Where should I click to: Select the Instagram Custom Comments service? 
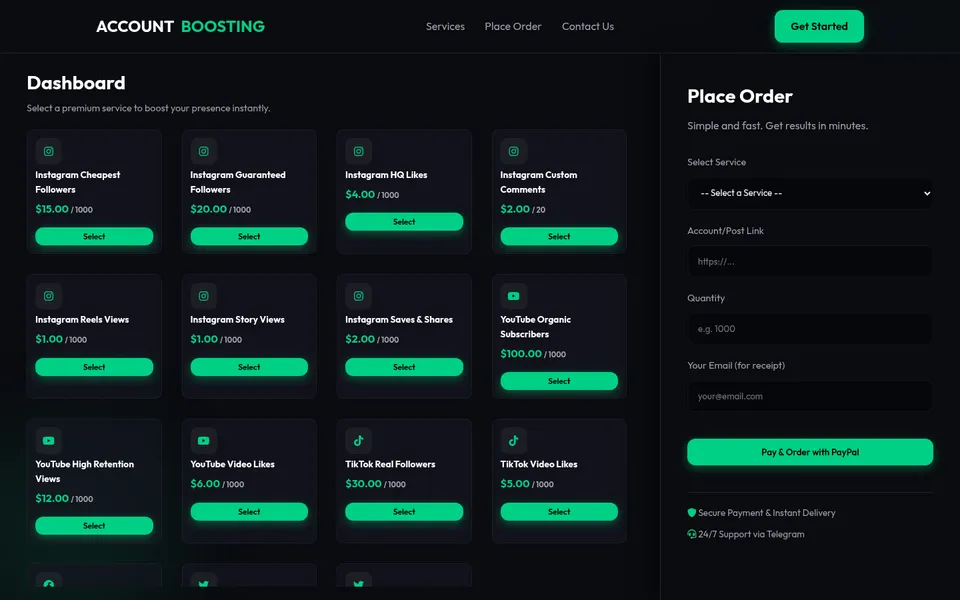(559, 236)
